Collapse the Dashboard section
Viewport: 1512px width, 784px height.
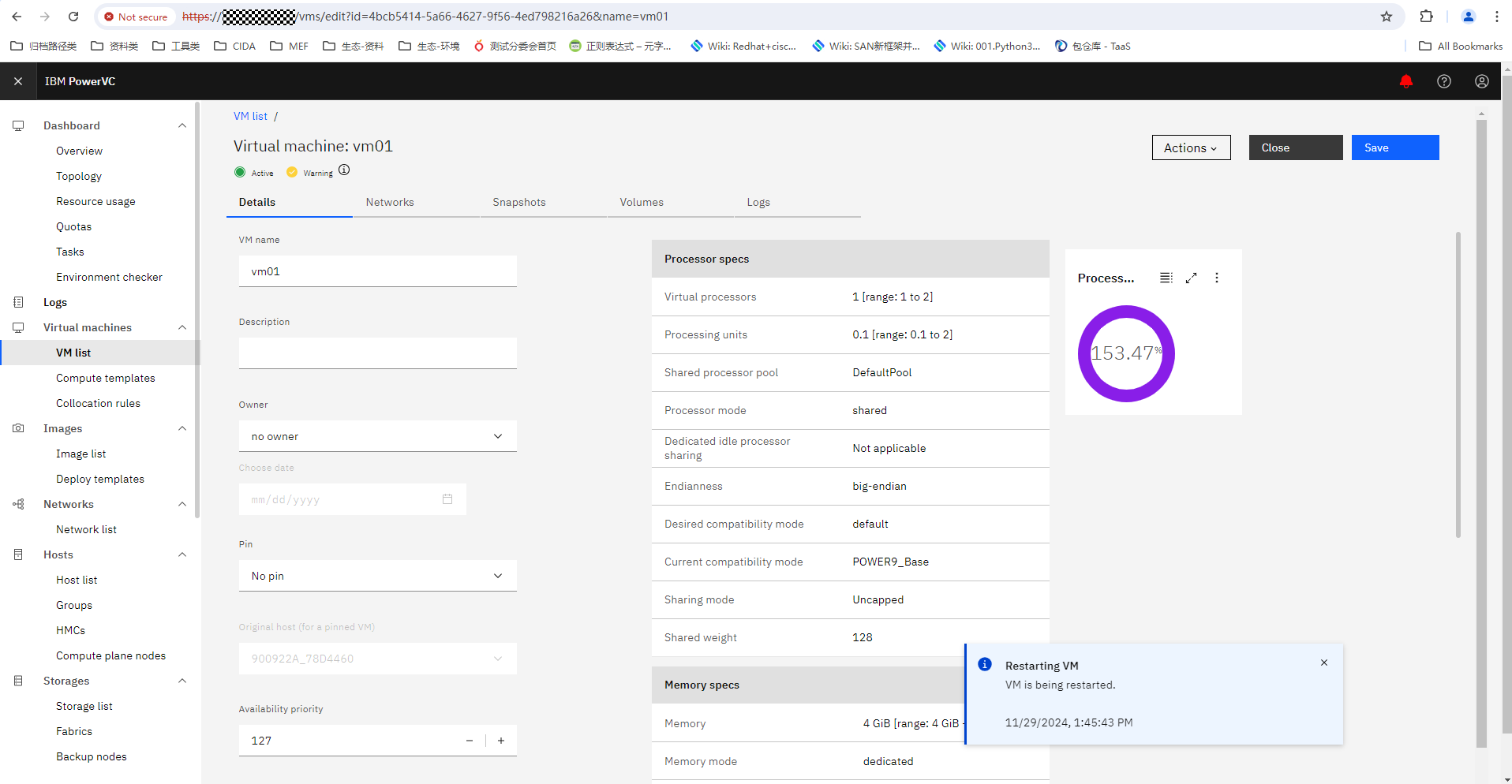point(182,125)
